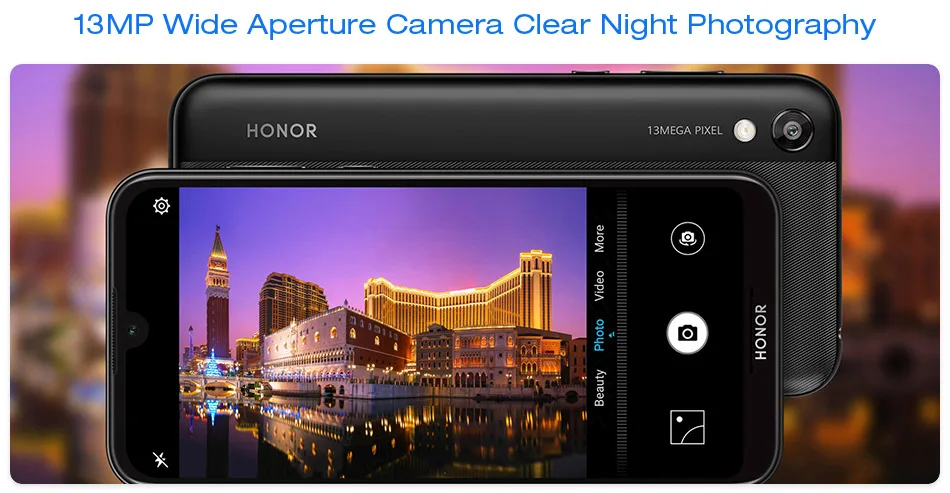Switch to front camera icon

688,238
